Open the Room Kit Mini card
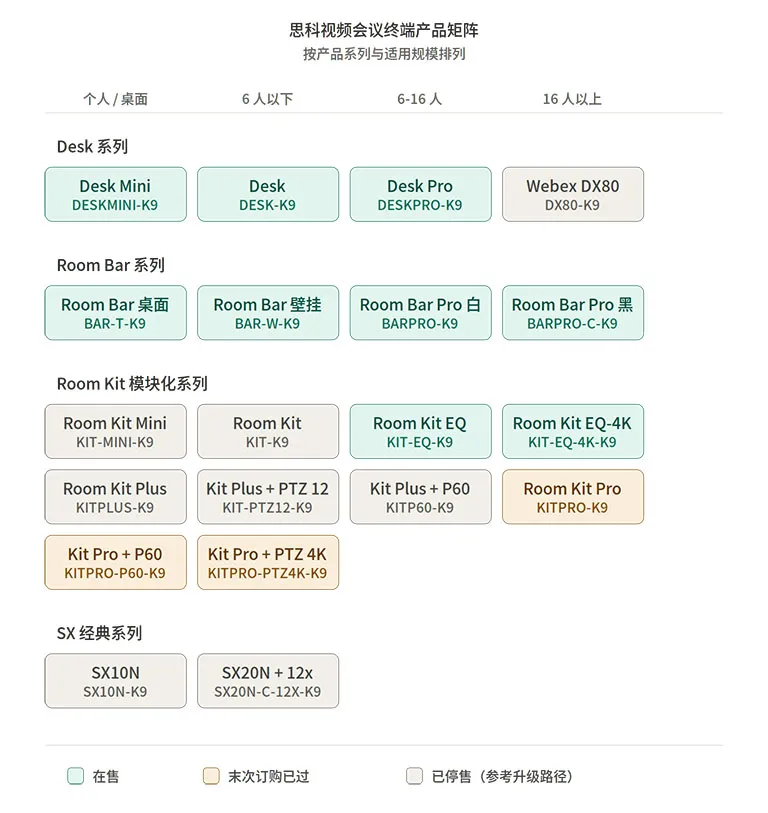The image size is (768, 813). click(116, 431)
